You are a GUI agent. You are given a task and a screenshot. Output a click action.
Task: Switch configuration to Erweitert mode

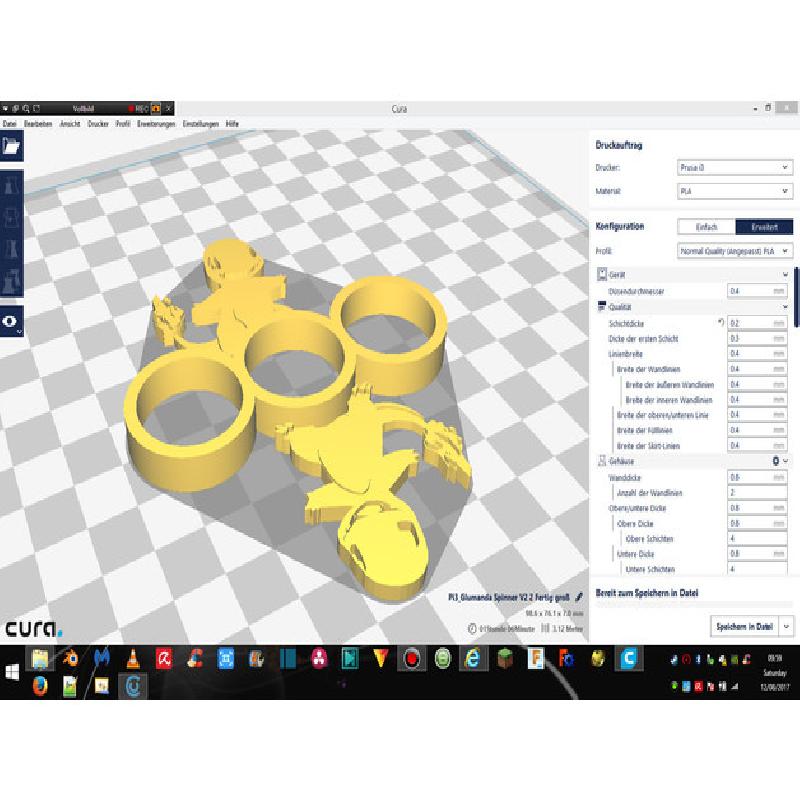(764, 227)
